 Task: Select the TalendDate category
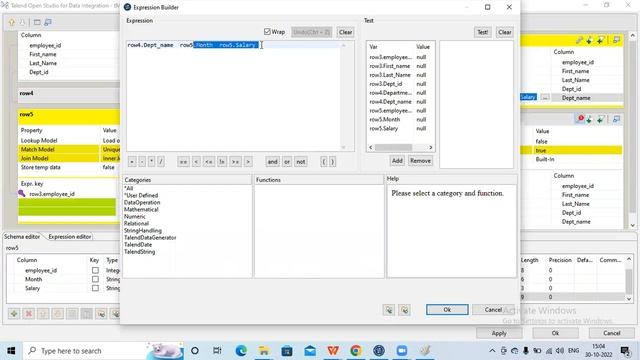(x=138, y=244)
